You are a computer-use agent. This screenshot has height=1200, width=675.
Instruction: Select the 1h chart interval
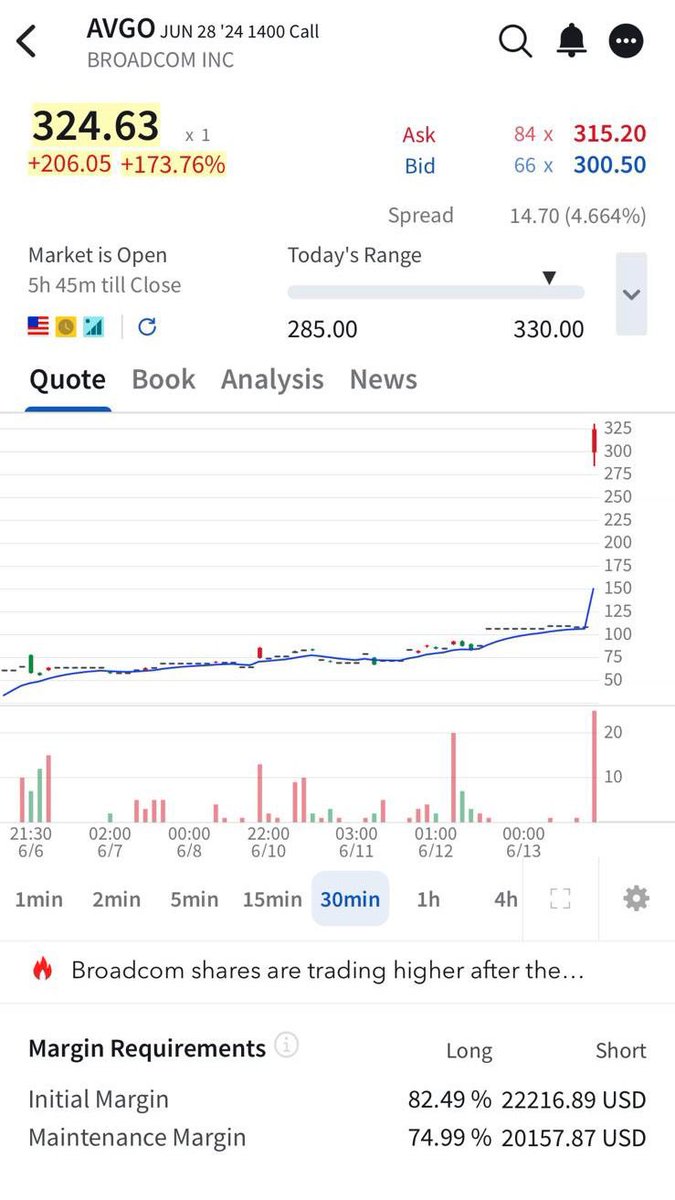(428, 899)
